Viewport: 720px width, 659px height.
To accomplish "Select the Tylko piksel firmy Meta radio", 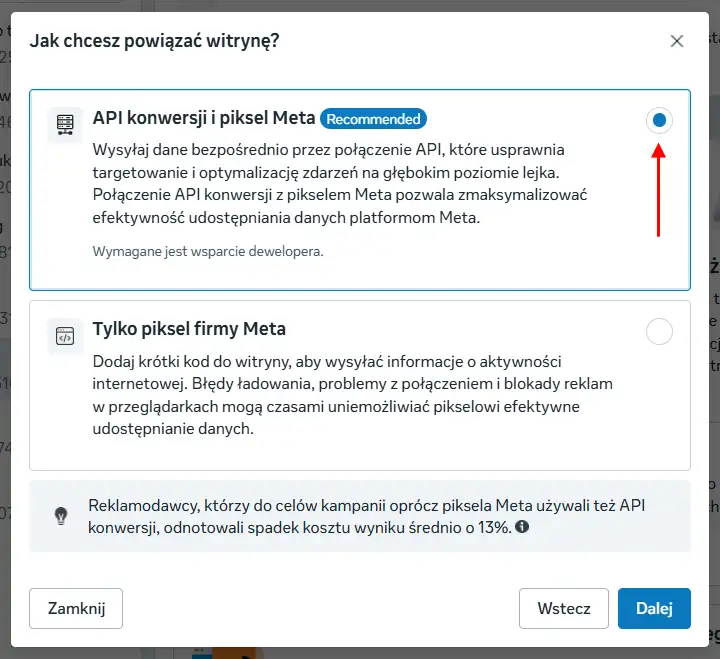I will pyautogui.click(x=659, y=331).
